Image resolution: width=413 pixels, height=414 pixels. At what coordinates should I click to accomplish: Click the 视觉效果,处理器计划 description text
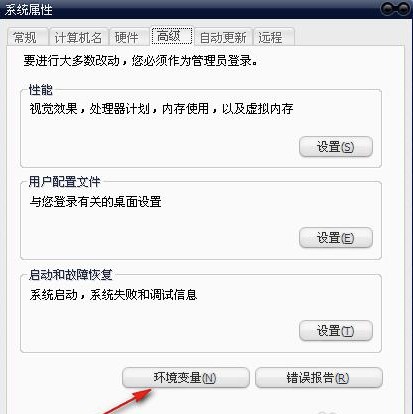coord(161,109)
